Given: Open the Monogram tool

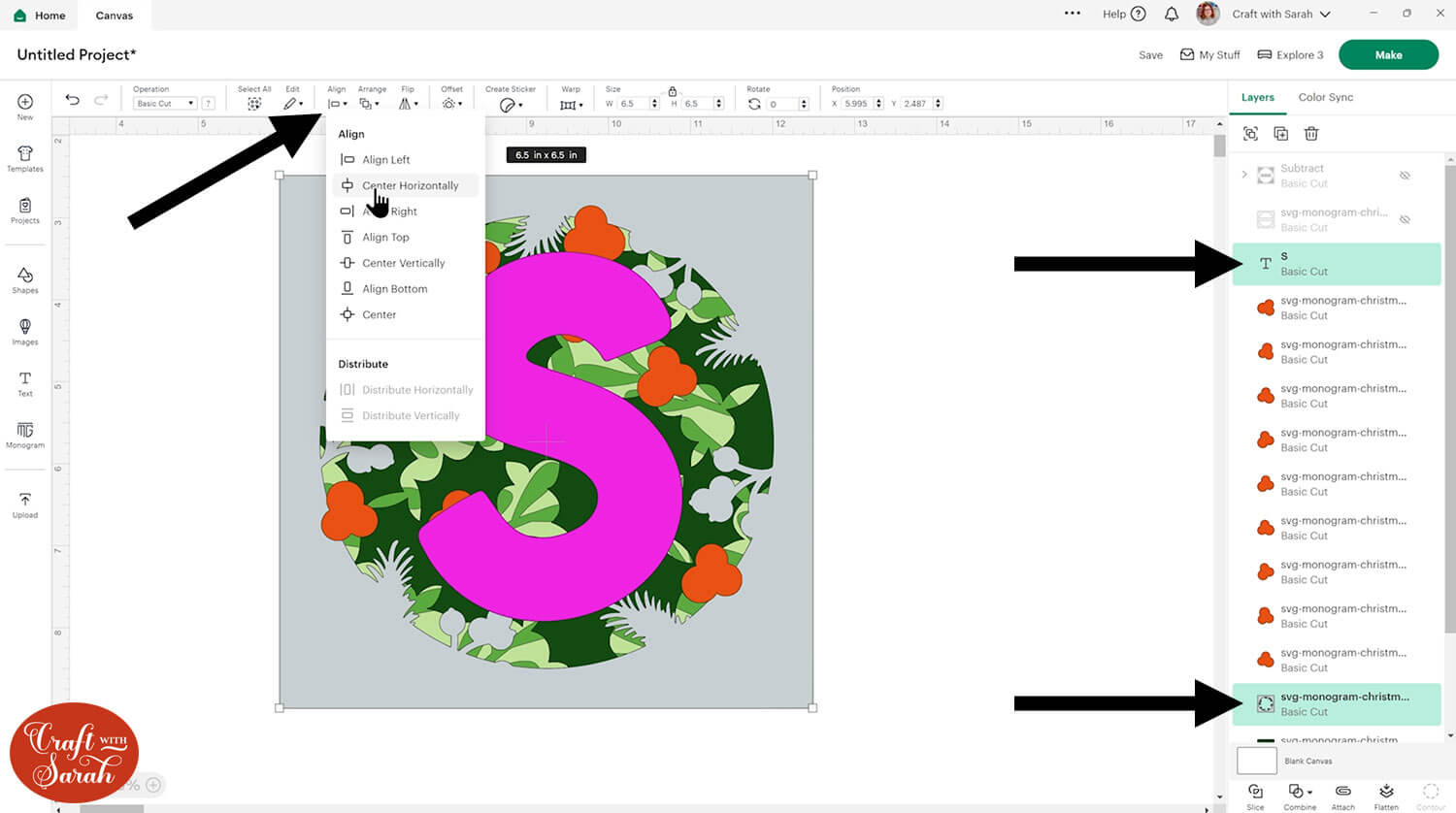Looking at the screenshot, I should [25, 435].
